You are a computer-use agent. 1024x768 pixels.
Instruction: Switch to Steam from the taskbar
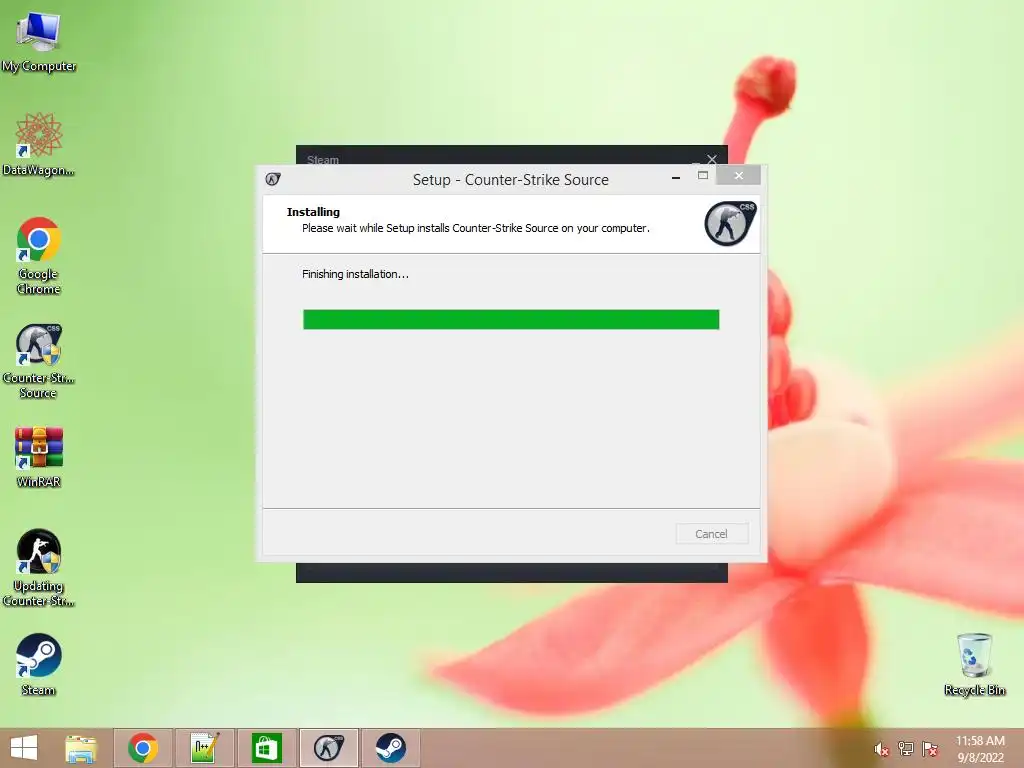pyautogui.click(x=391, y=748)
